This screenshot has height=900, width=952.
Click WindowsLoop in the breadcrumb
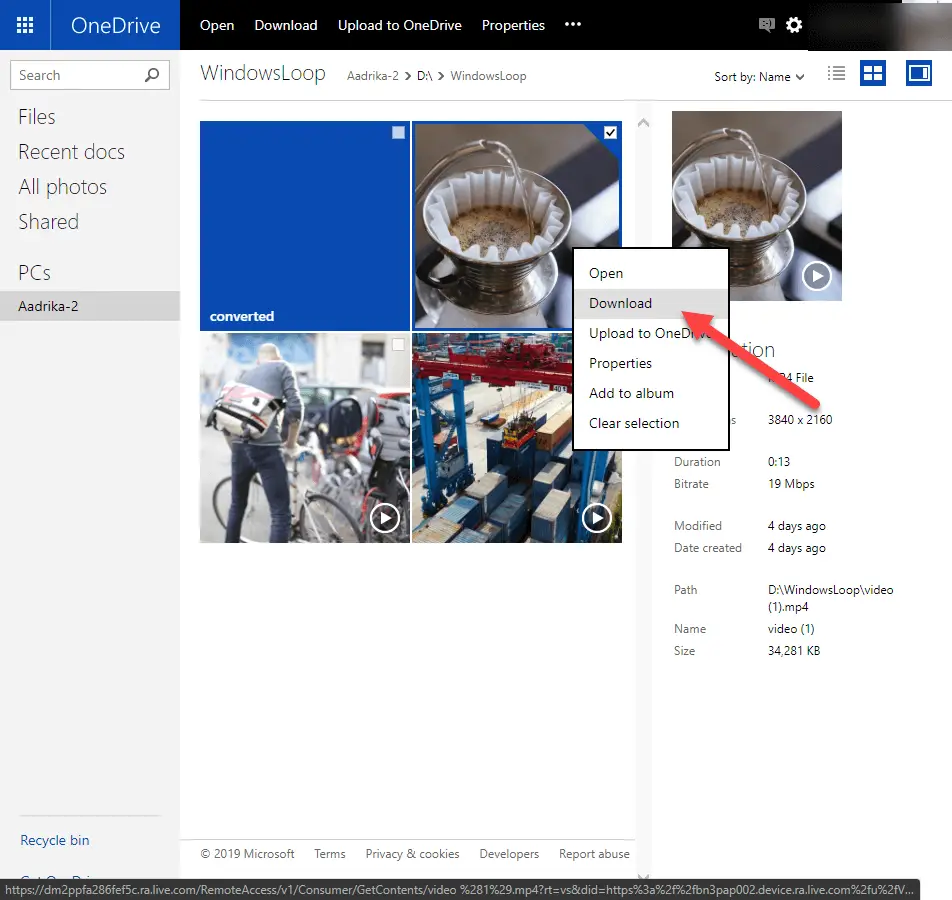tap(488, 76)
